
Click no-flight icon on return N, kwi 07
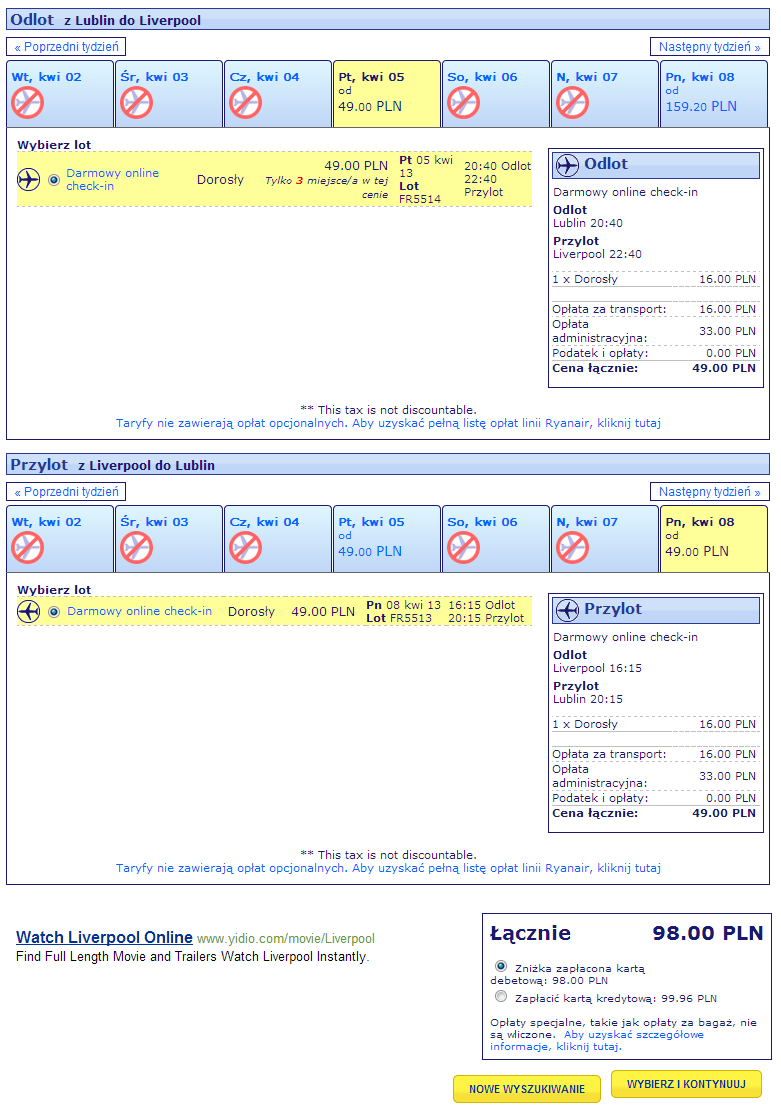[x=572, y=547]
